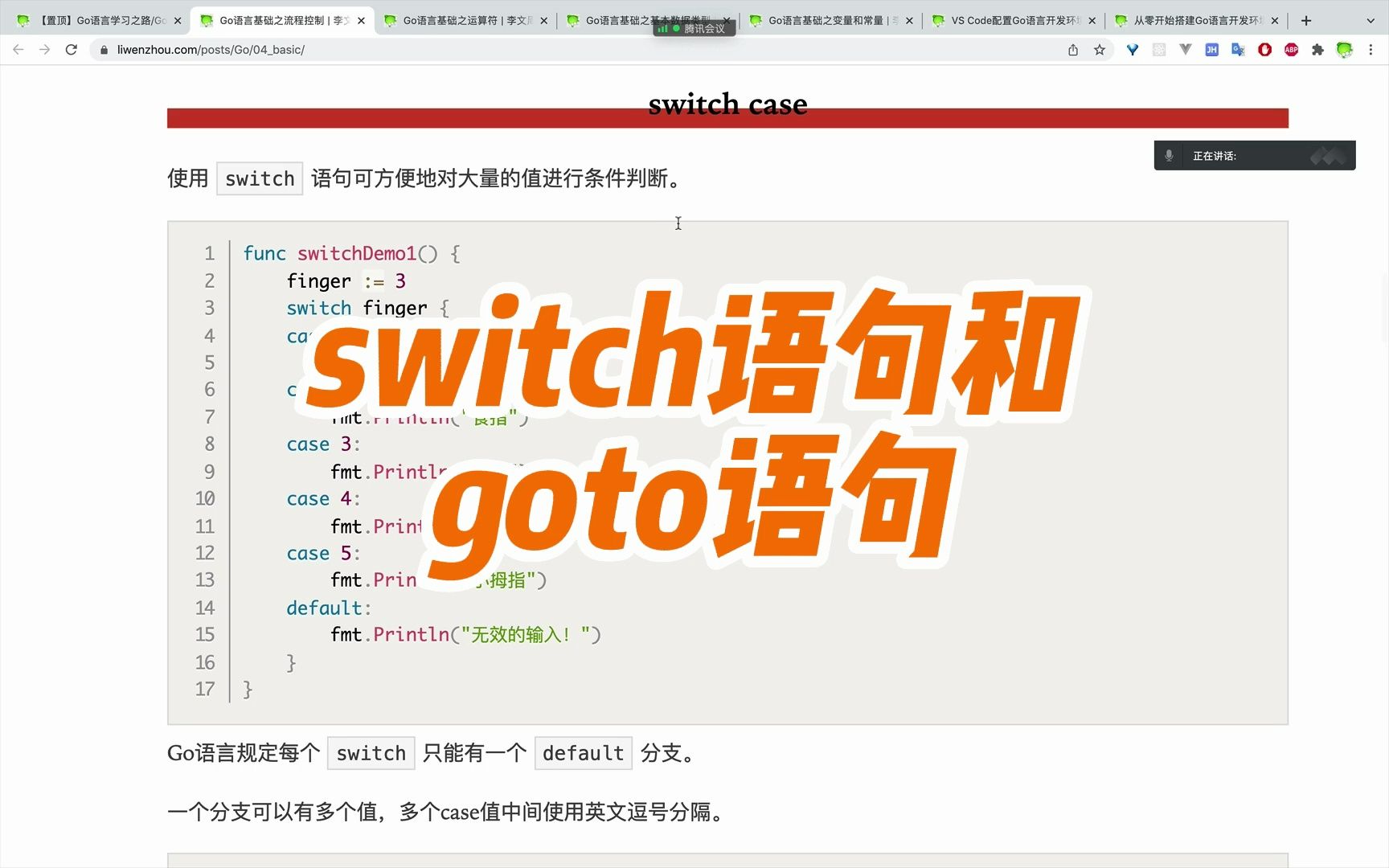This screenshot has height=868, width=1389.
Task: Open the JH extension icon
Action: coord(1212,50)
